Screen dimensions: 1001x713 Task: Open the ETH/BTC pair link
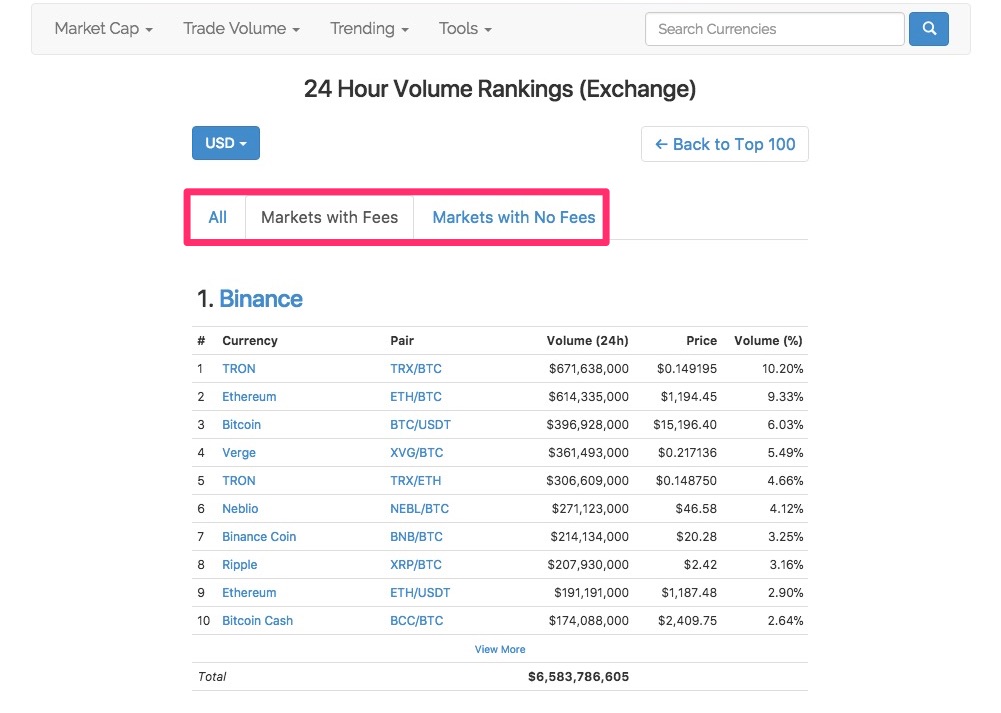(x=416, y=397)
